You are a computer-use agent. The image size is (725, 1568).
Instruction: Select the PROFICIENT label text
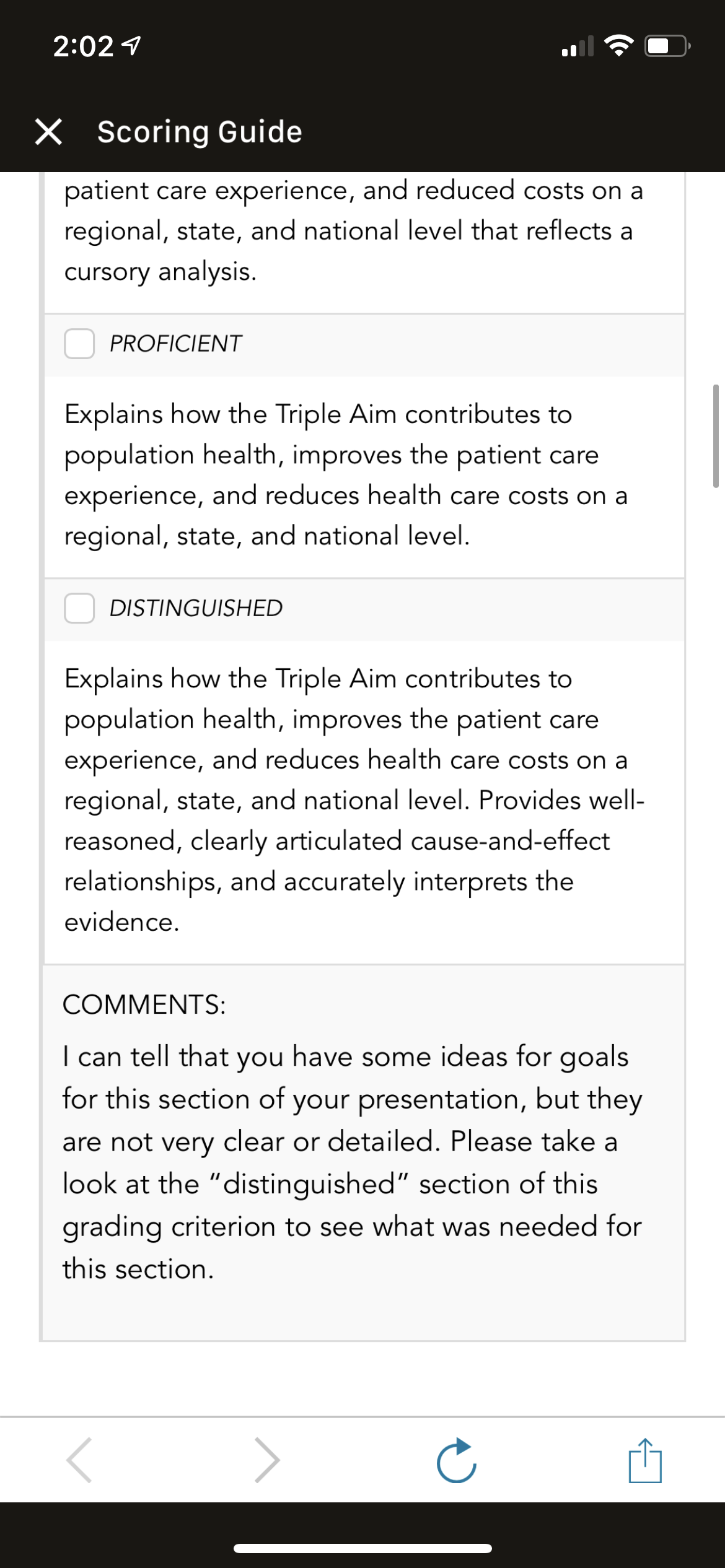[x=175, y=344]
